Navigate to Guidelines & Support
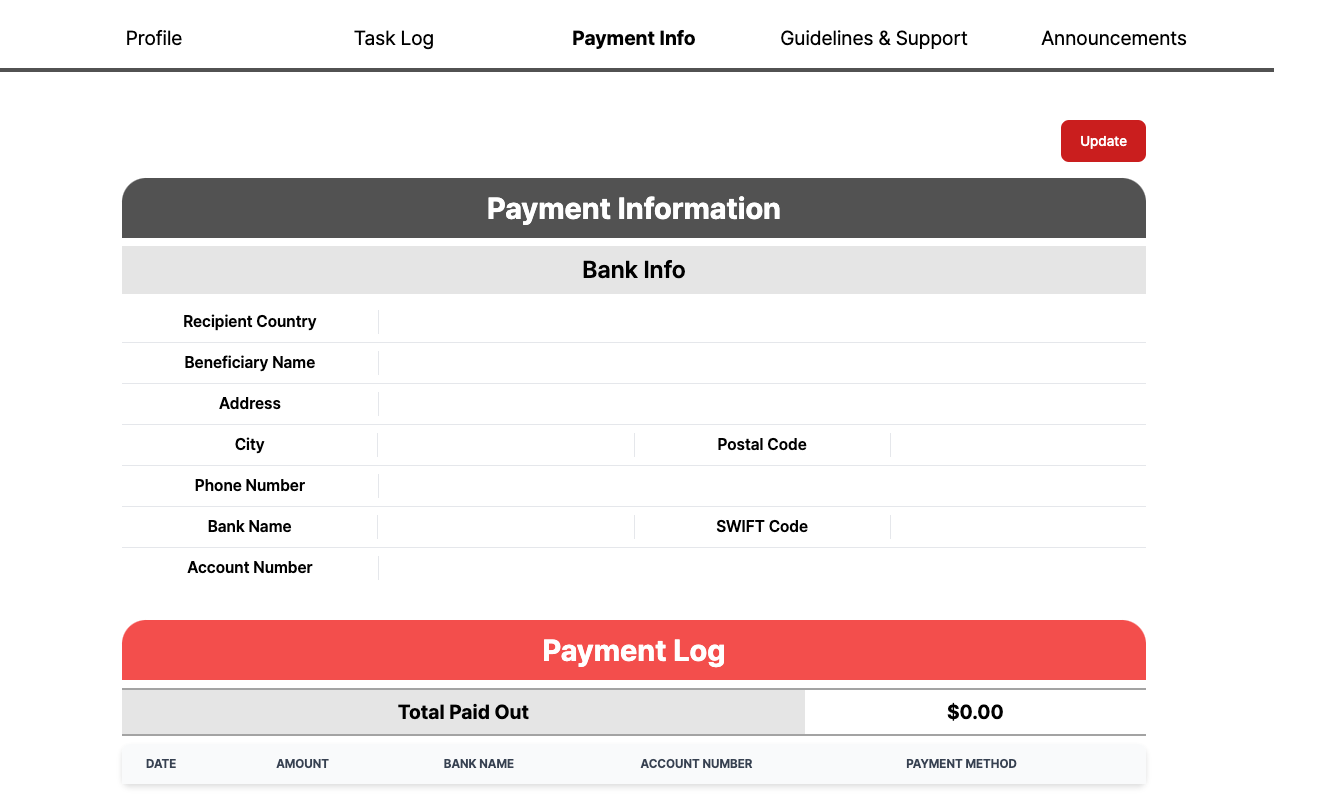This screenshot has height=810, width=1340. [873, 38]
